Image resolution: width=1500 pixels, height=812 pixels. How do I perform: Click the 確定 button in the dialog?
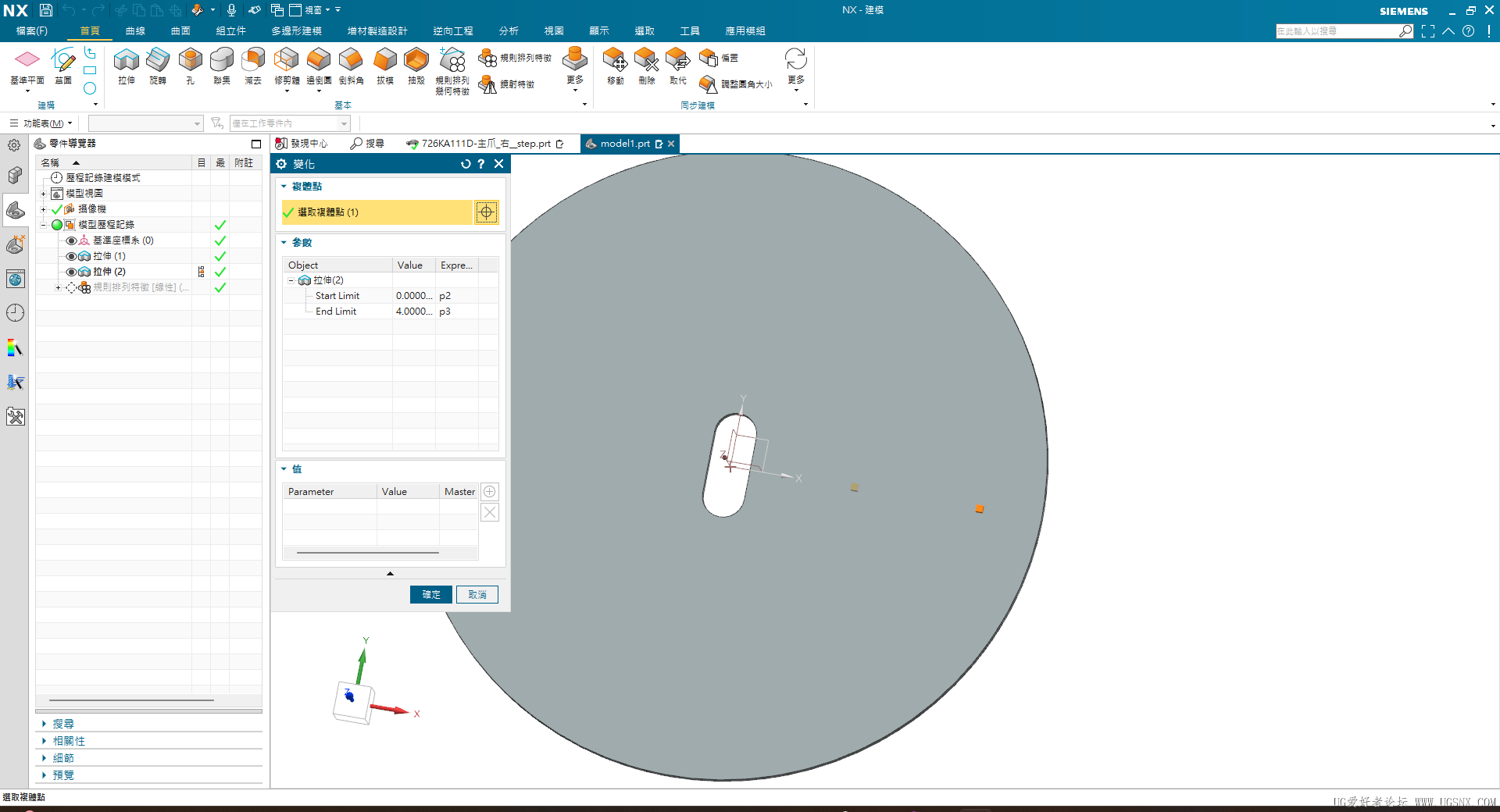pyautogui.click(x=431, y=594)
